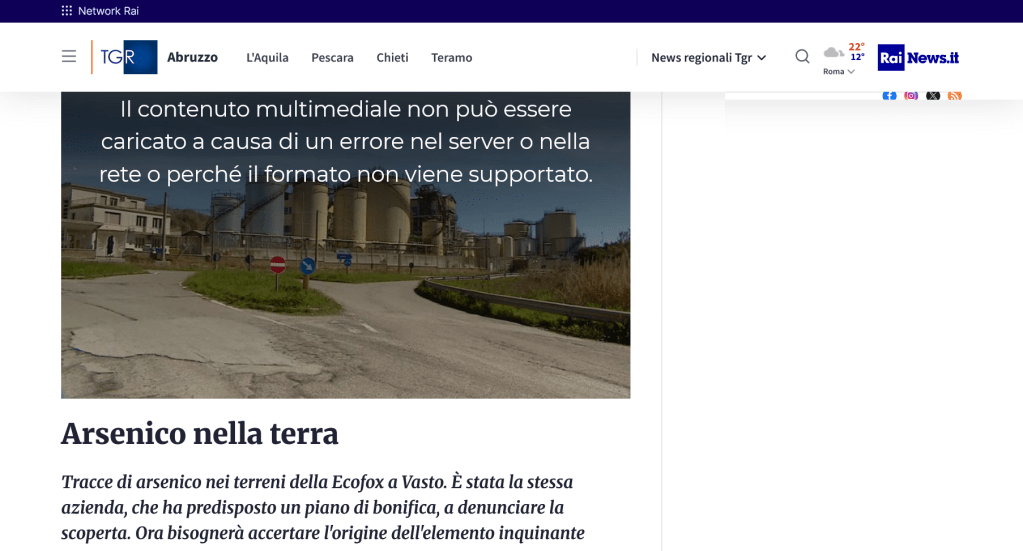Click the cloudy weather icon
Viewport: 1023px width, 551px height.
833,52
